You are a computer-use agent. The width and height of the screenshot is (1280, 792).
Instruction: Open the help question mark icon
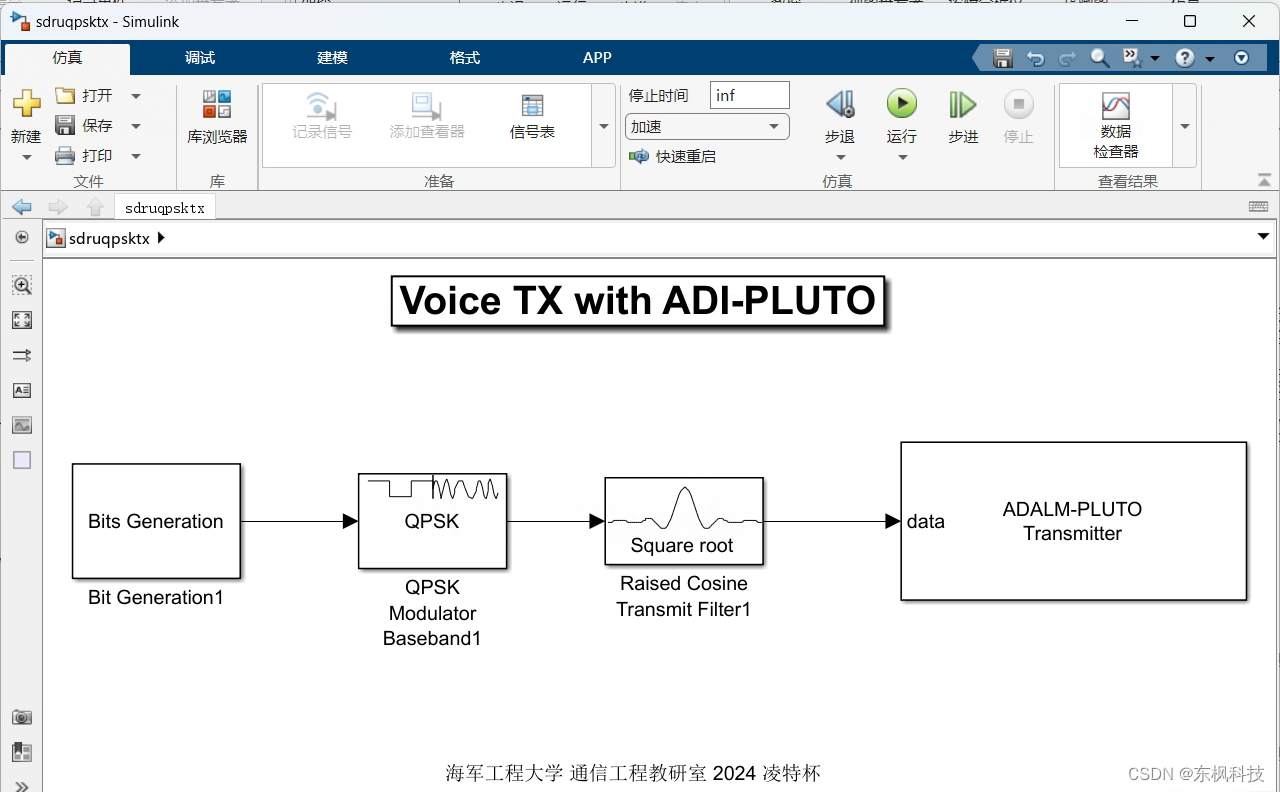click(1185, 58)
